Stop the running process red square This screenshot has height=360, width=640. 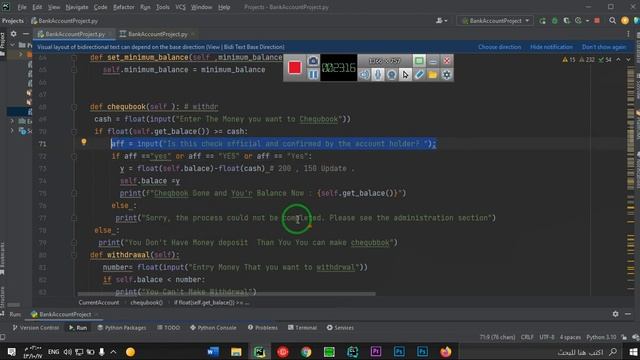tap(597, 21)
